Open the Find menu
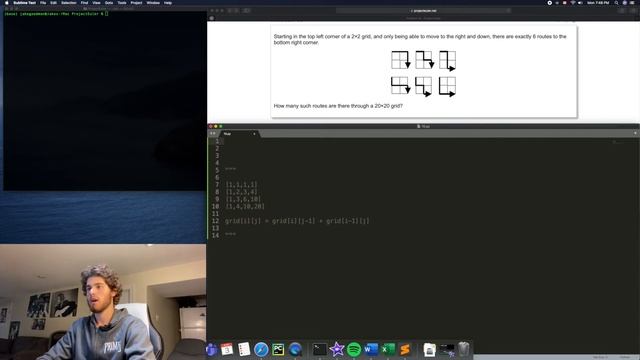 click(84, 3)
